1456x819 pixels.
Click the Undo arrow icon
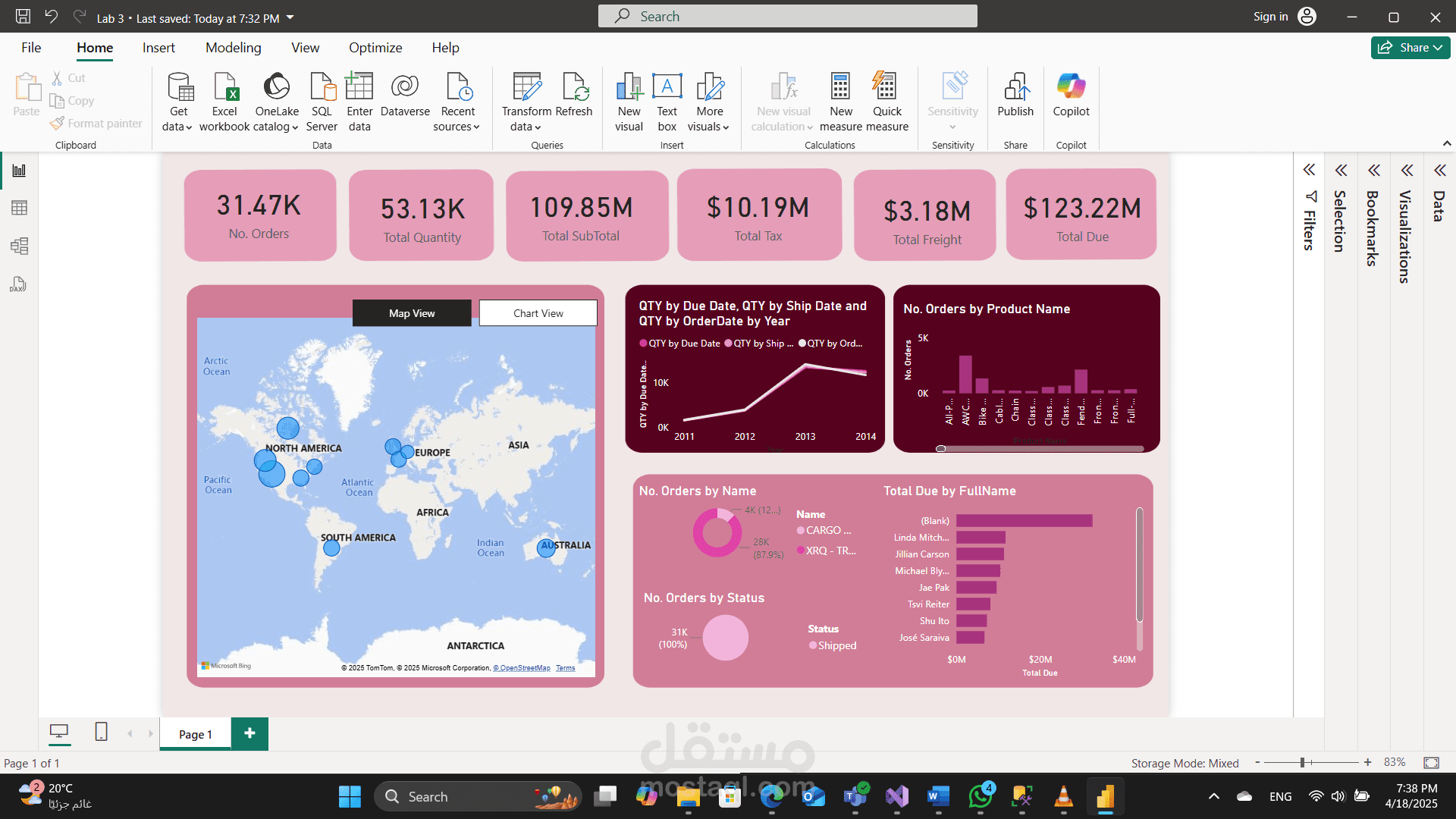[x=51, y=17]
